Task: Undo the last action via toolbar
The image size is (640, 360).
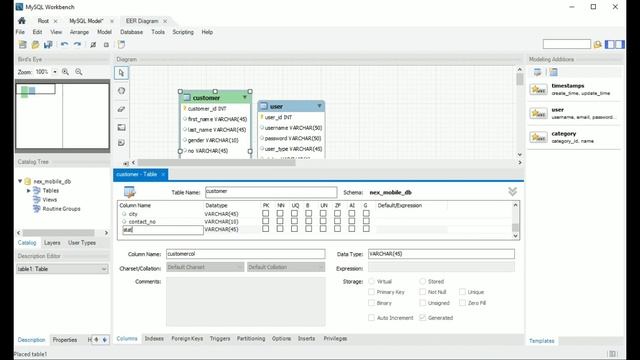Action: click(64, 44)
